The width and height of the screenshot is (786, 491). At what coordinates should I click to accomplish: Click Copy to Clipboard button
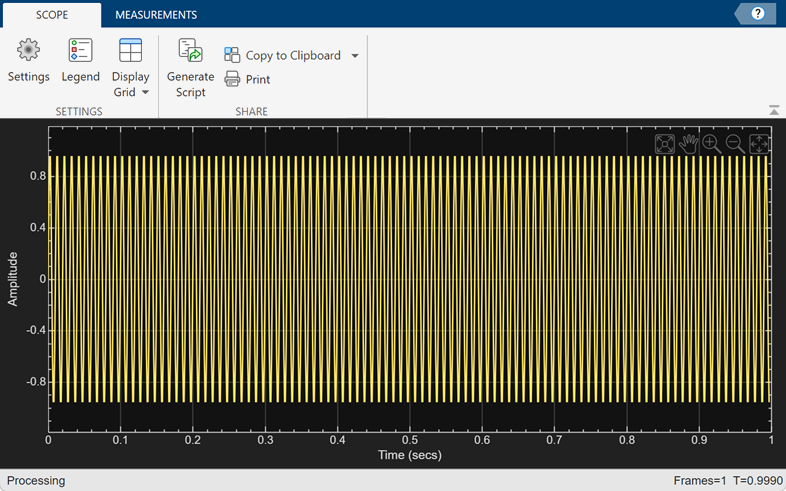(x=283, y=56)
